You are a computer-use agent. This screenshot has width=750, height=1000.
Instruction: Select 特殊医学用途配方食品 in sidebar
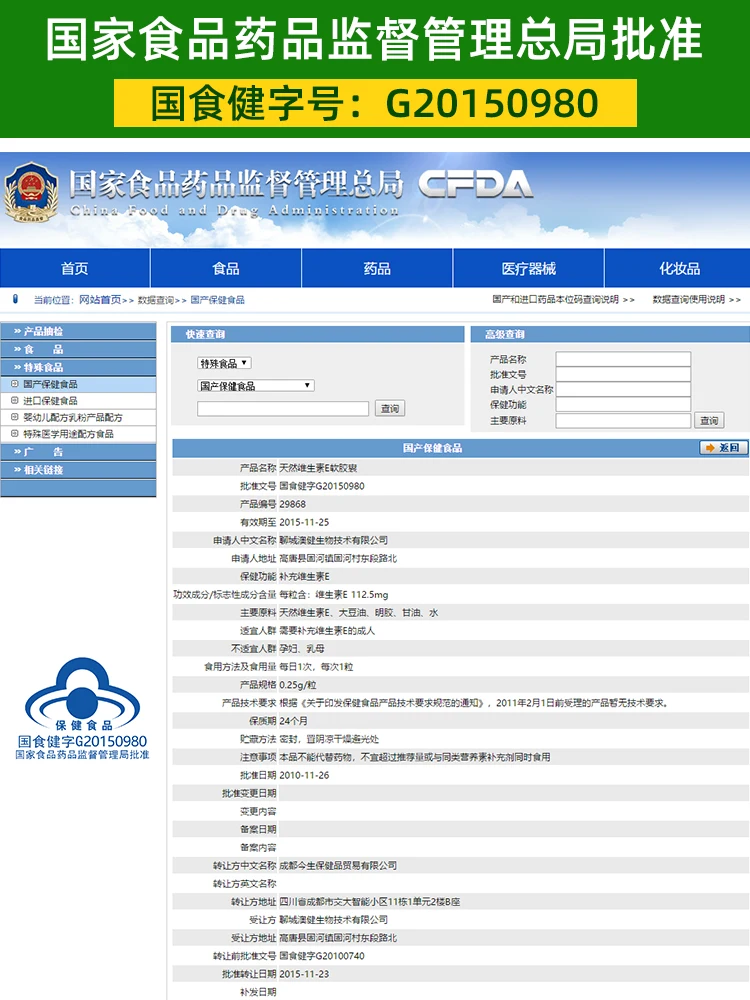(68, 434)
